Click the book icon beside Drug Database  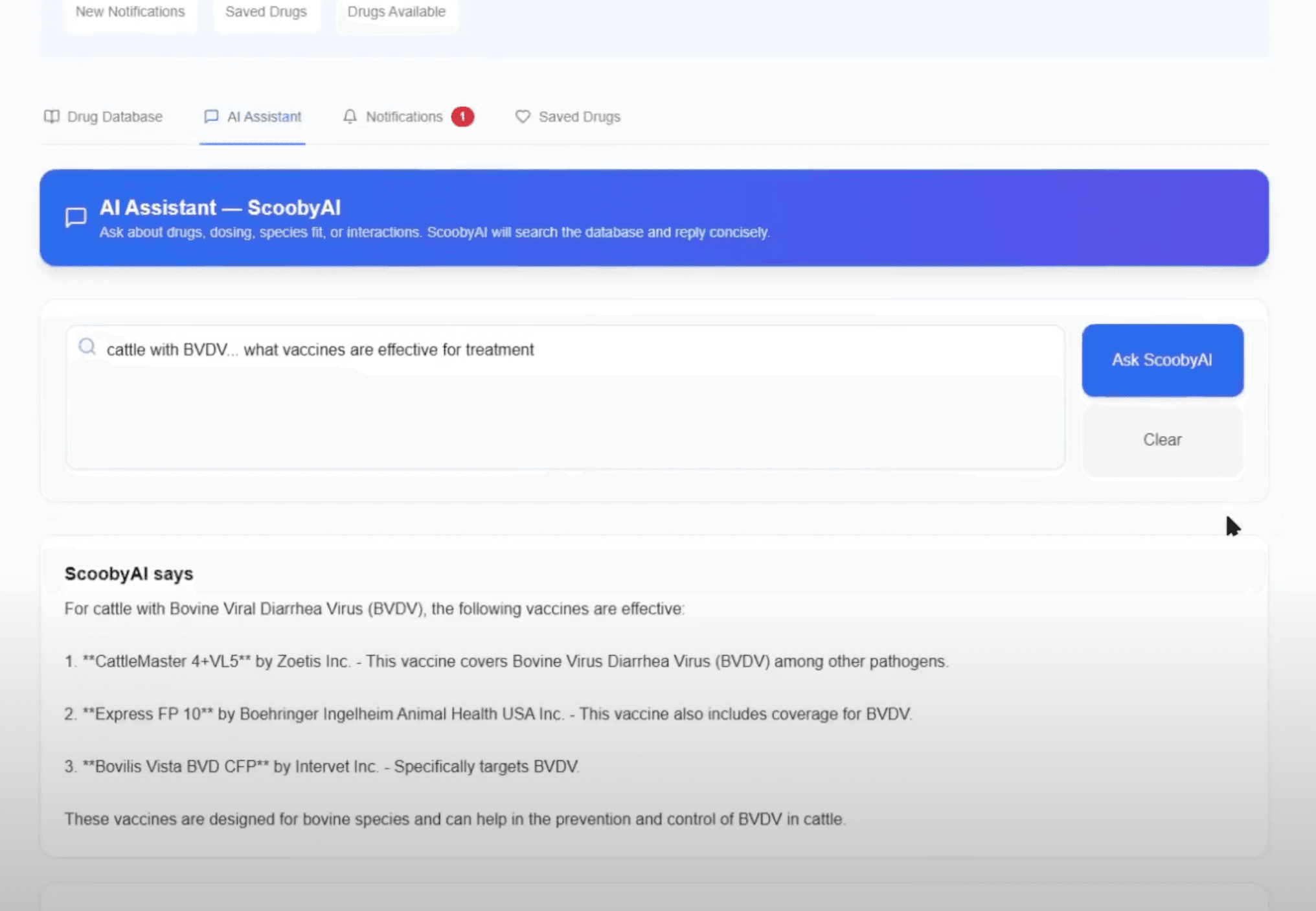[53, 117]
